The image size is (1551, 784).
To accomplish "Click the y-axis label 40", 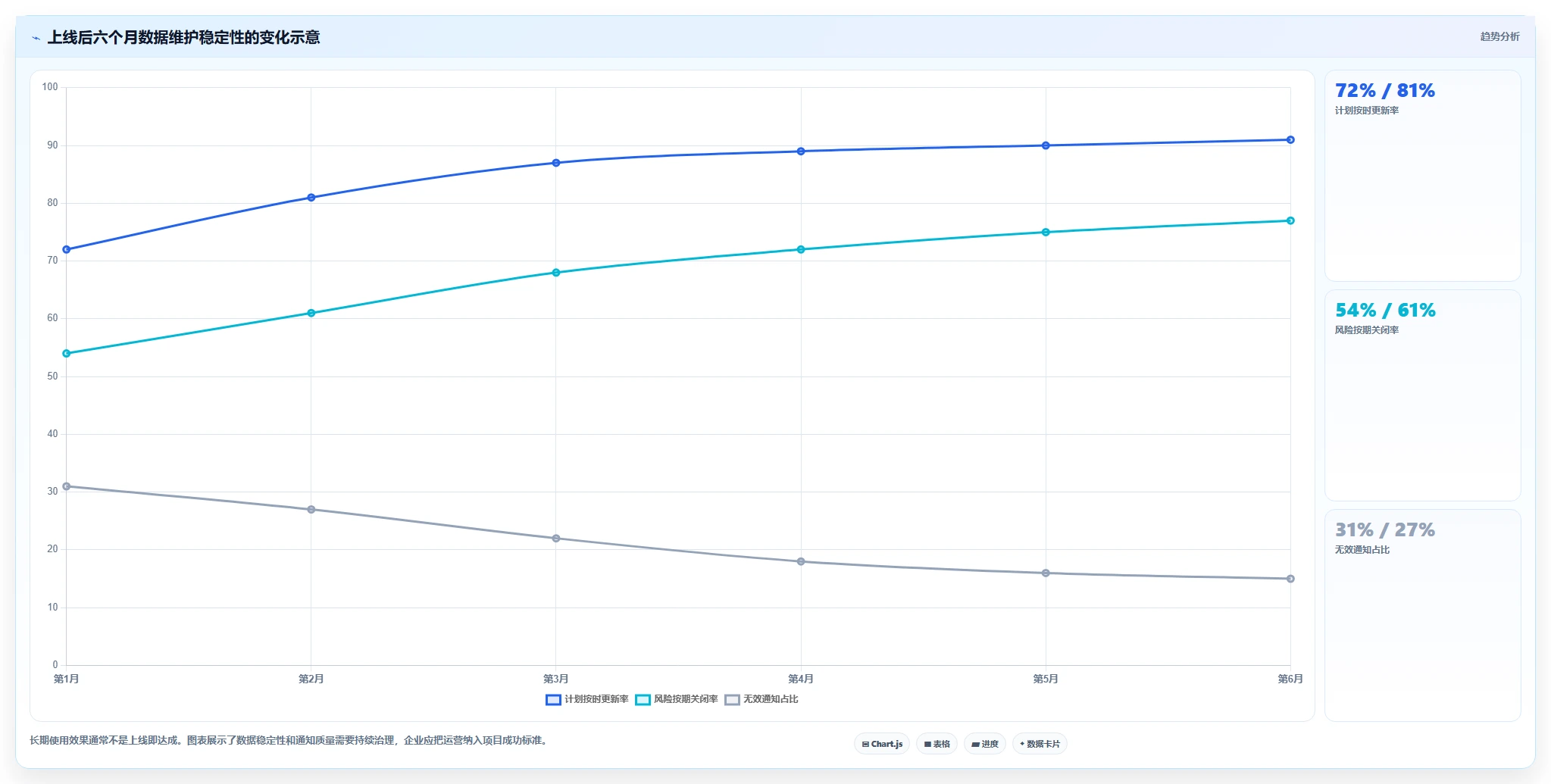I will tap(52, 434).
